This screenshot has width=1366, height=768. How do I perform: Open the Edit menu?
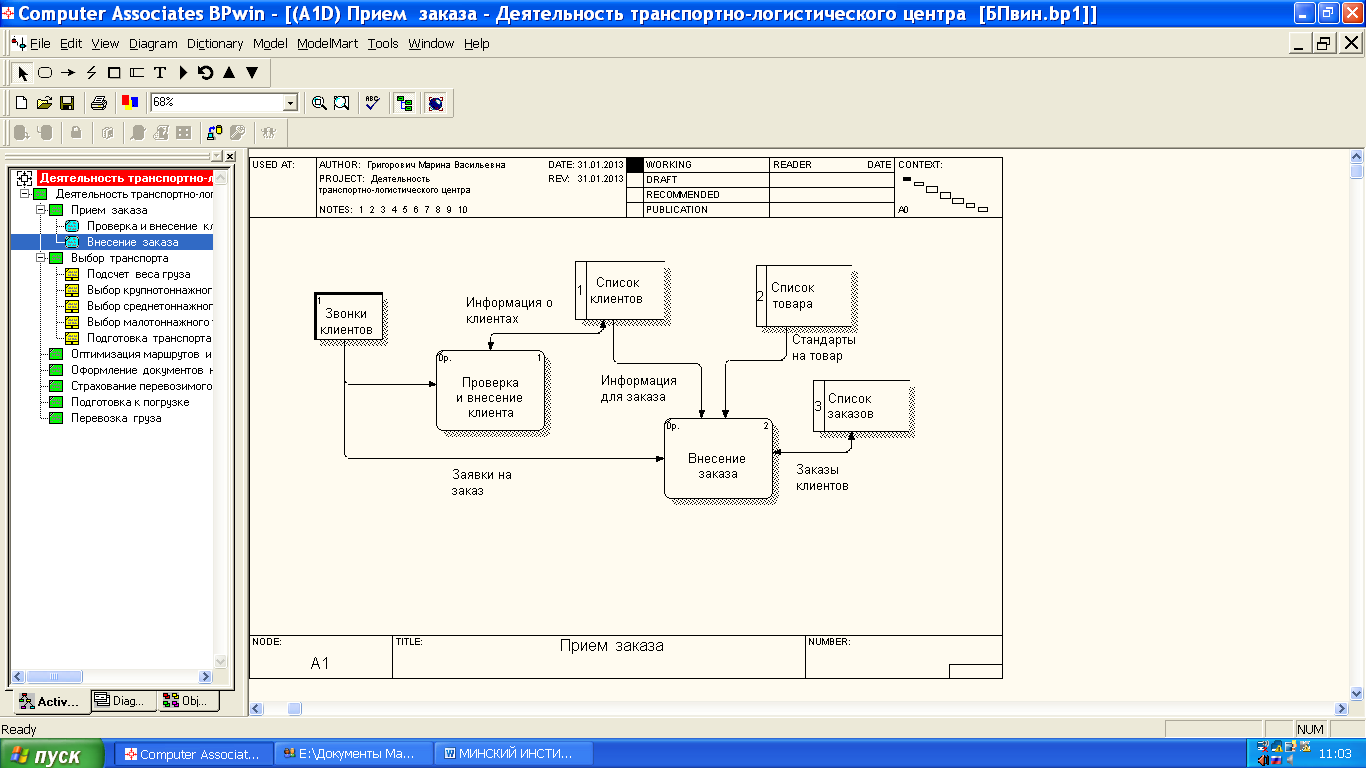[x=71, y=44]
